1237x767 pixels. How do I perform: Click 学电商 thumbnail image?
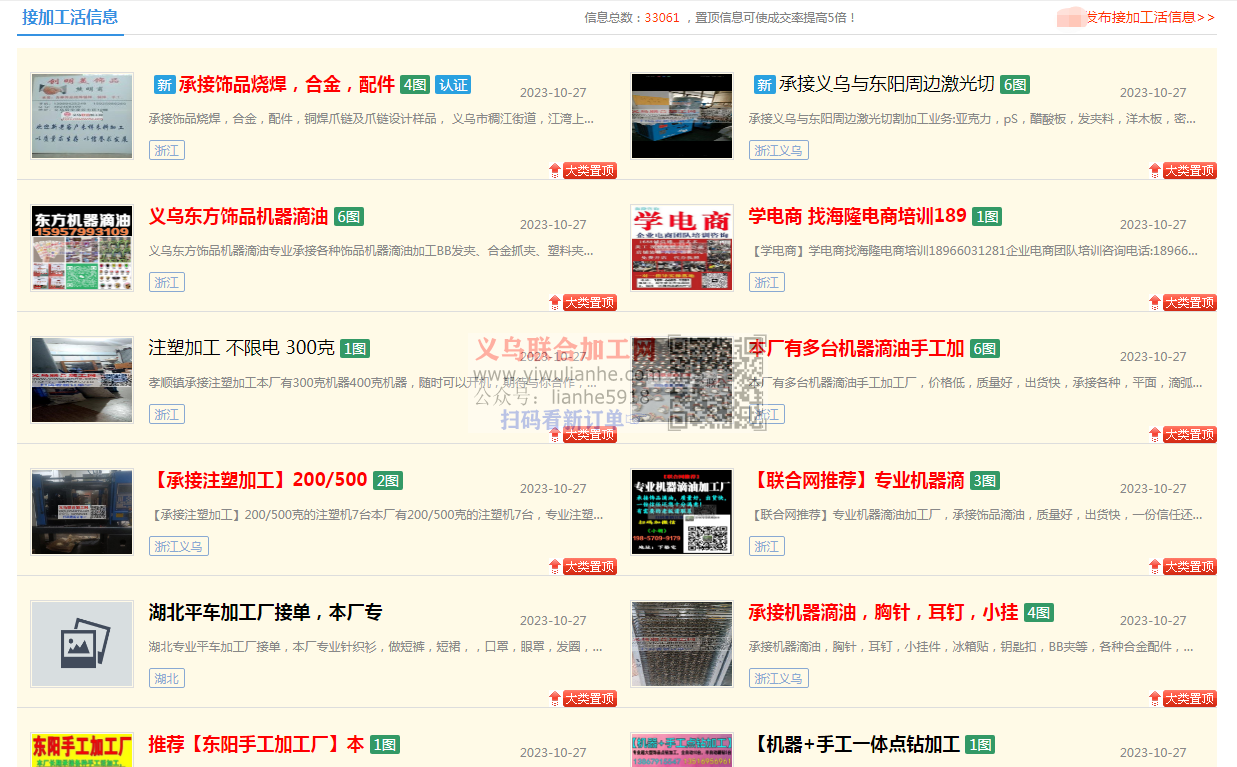point(682,247)
